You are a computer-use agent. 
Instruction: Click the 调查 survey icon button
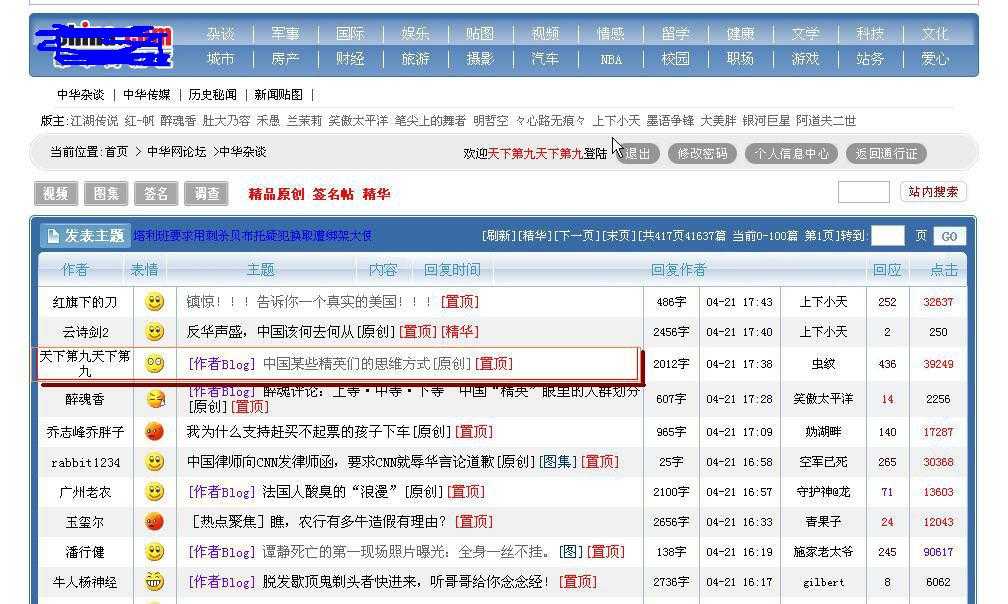[206, 193]
